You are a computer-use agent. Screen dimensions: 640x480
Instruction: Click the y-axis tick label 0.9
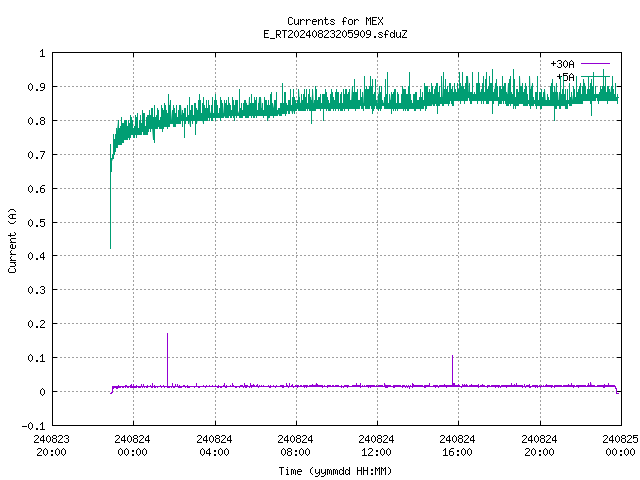[x=36, y=87]
